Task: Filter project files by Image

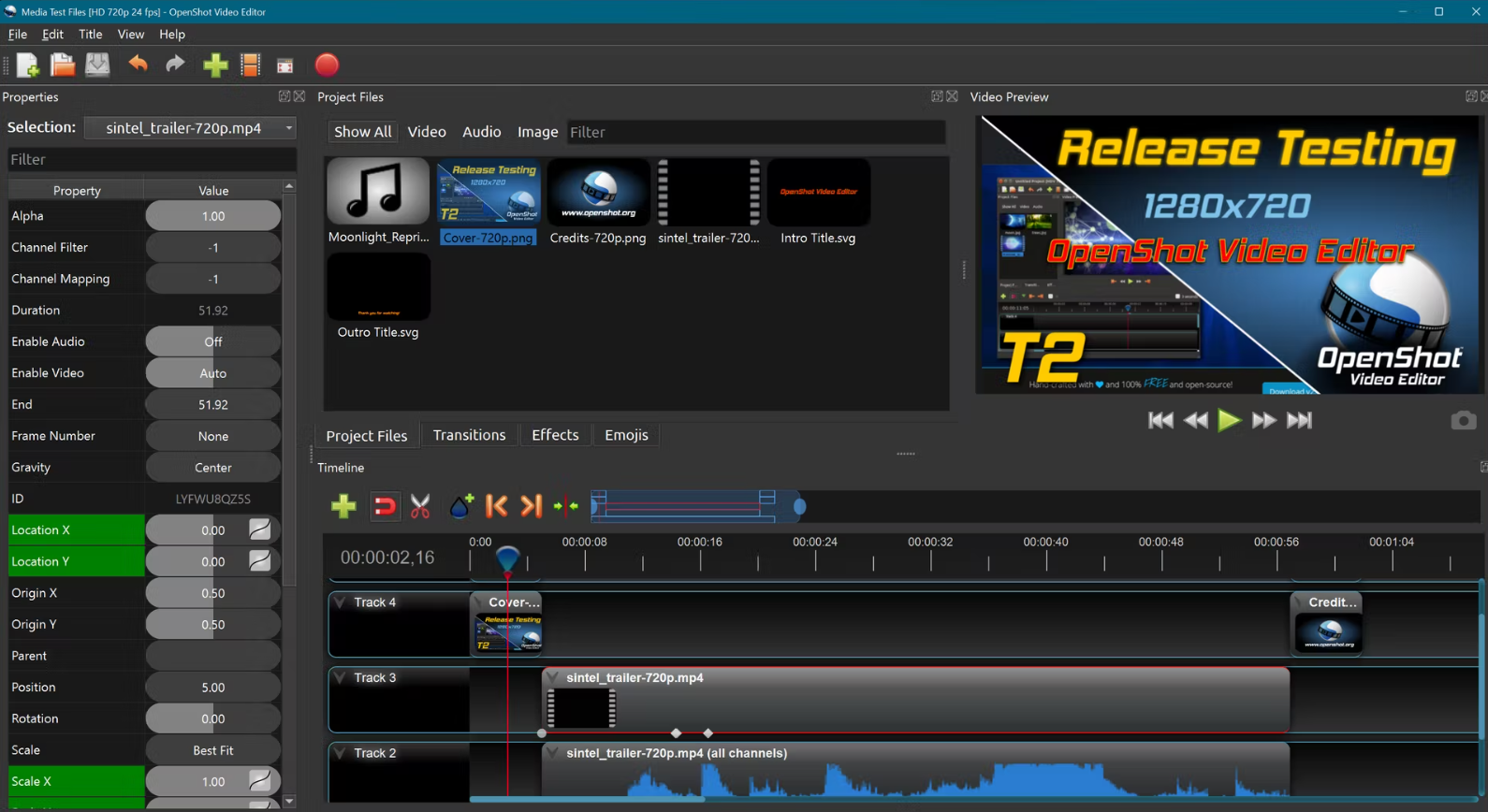Action: coord(538,132)
